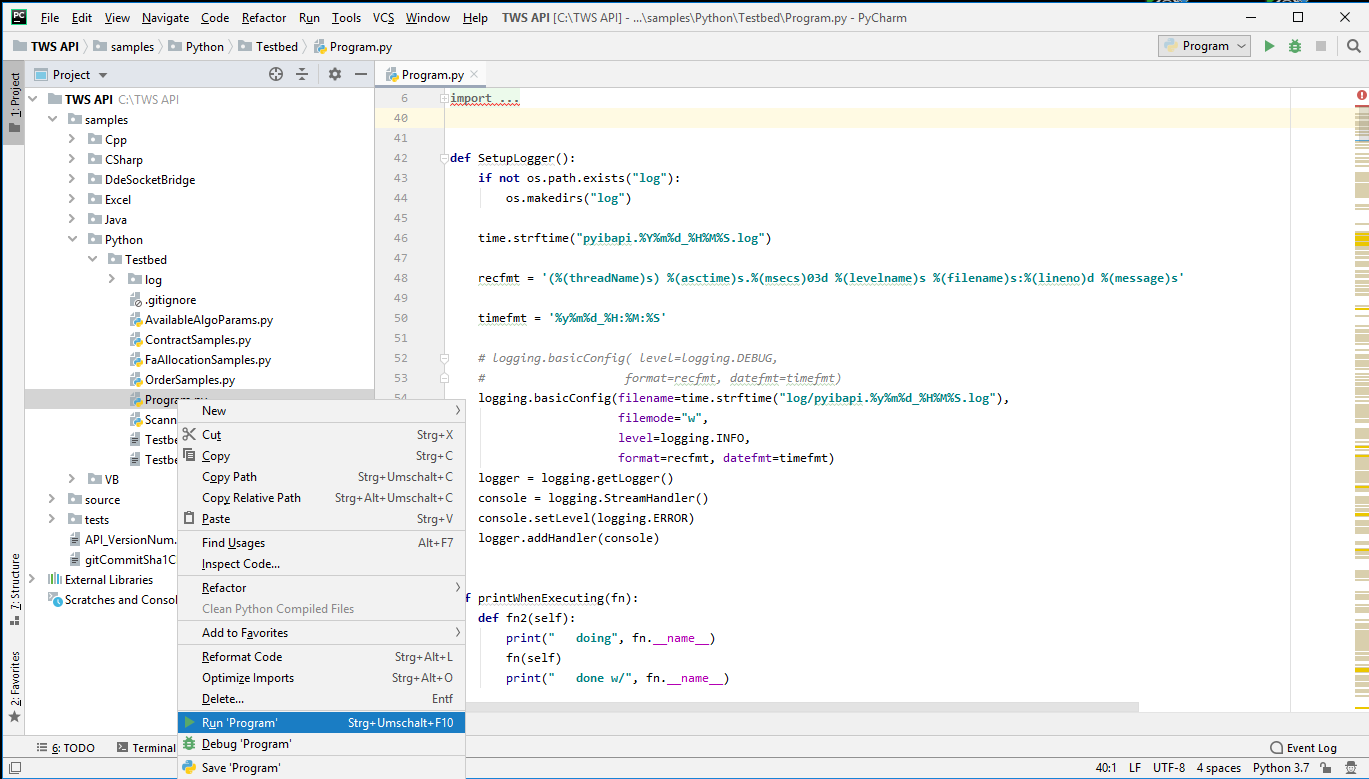The height and width of the screenshot is (779, 1369).
Task: Click the locate target icon in Project panel
Action: click(276, 74)
